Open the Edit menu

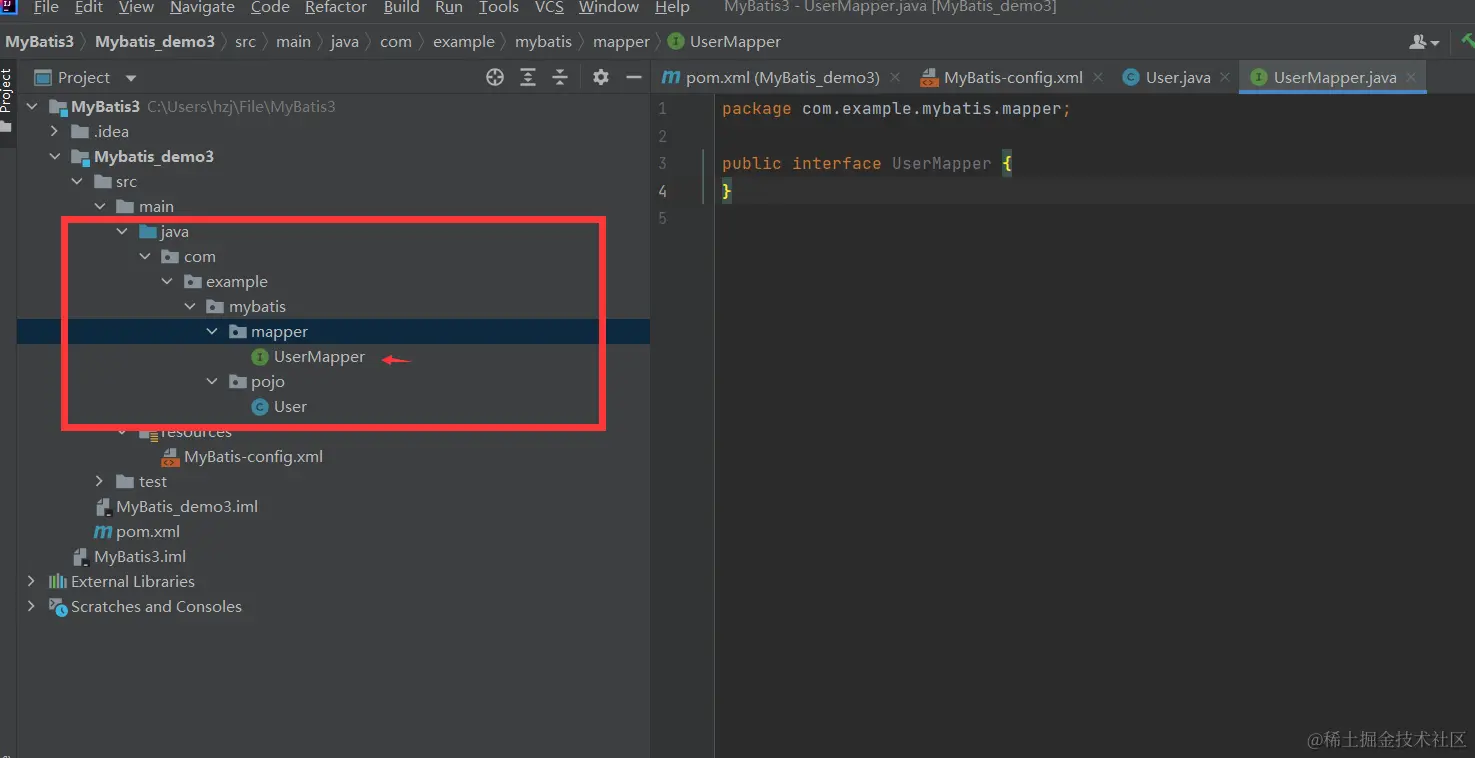[x=89, y=7]
